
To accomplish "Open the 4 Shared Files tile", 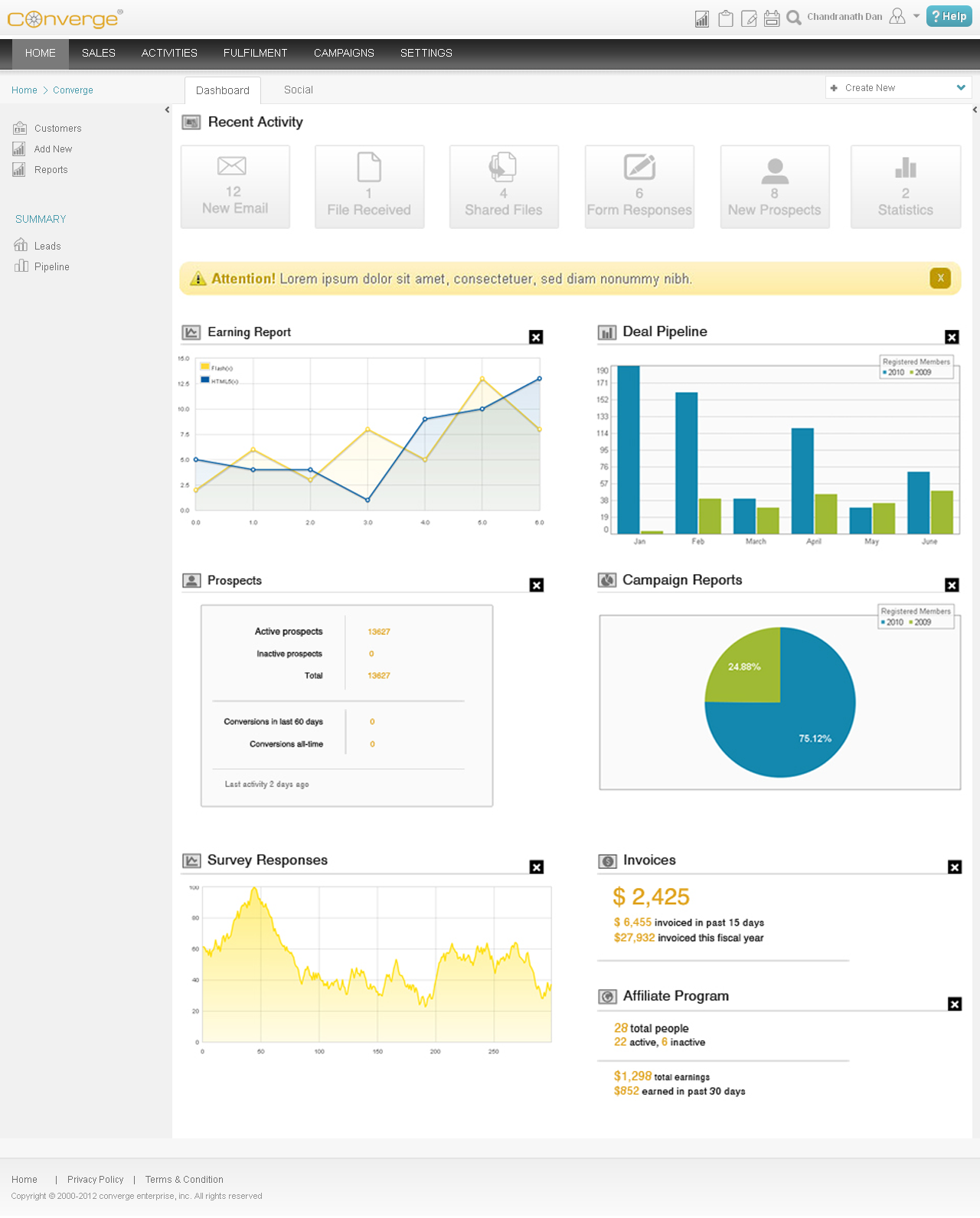I will 504,187.
